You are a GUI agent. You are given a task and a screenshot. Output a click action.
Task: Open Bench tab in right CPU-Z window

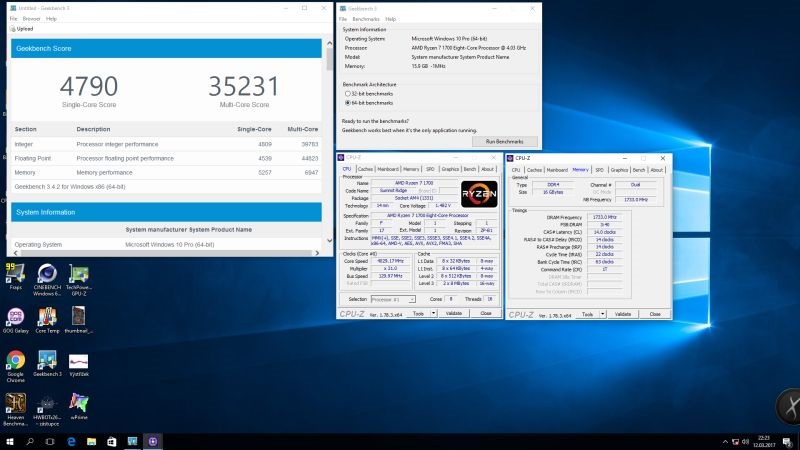639,170
